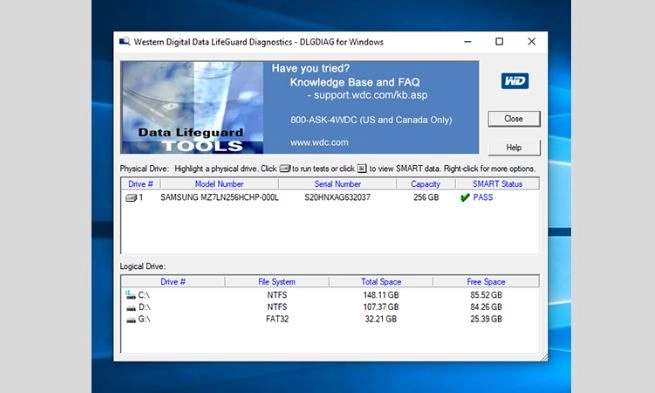
Task: Click the Capacity column header
Action: (x=426, y=184)
